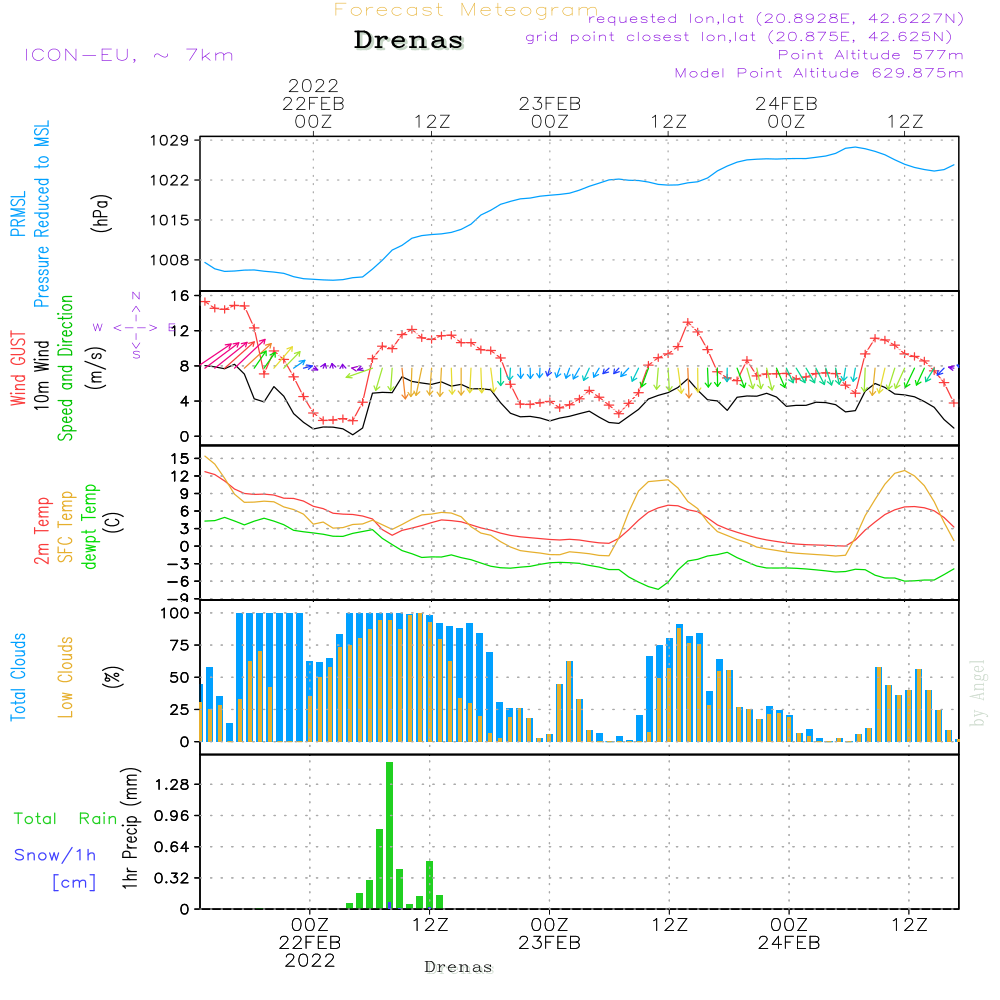
Task: Click the 15 value on the temperature axis
Action: point(180,459)
